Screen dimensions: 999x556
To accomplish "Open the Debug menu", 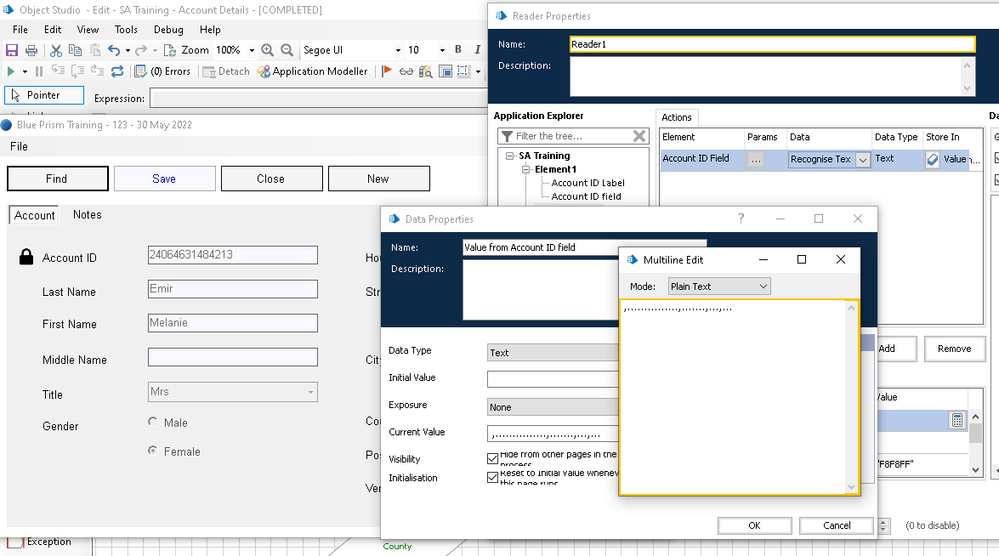I will pyautogui.click(x=168, y=29).
